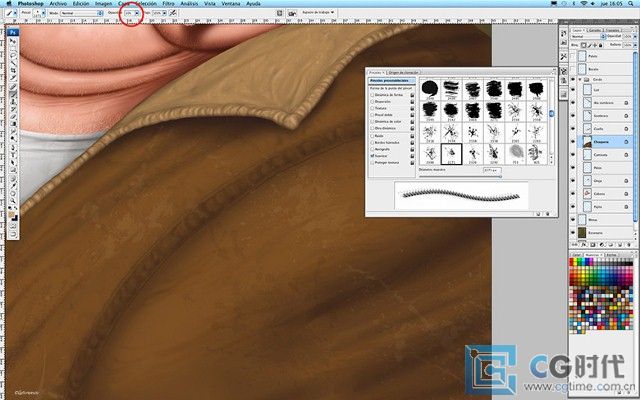Open Spotlight search in macOS menu bar

632,3
